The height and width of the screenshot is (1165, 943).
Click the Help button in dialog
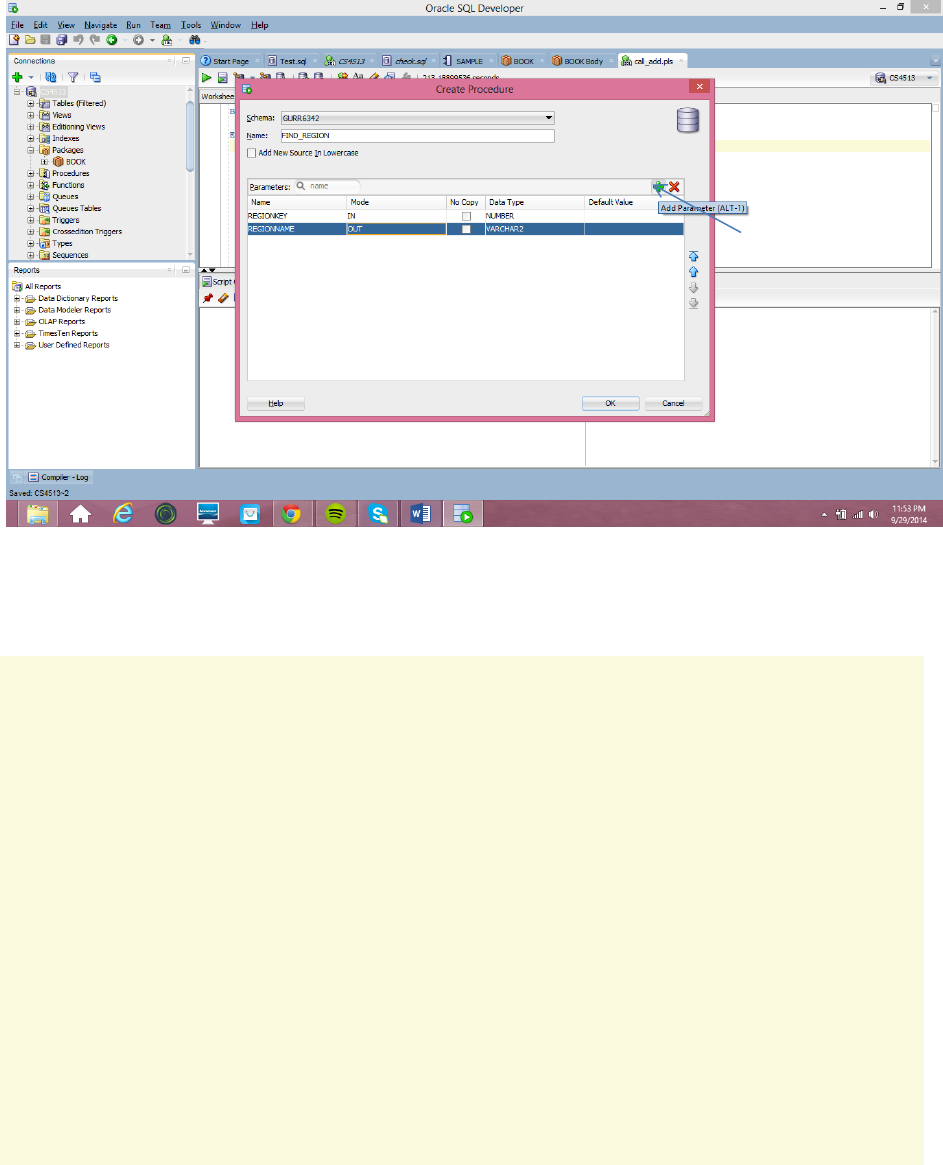pyautogui.click(x=276, y=403)
